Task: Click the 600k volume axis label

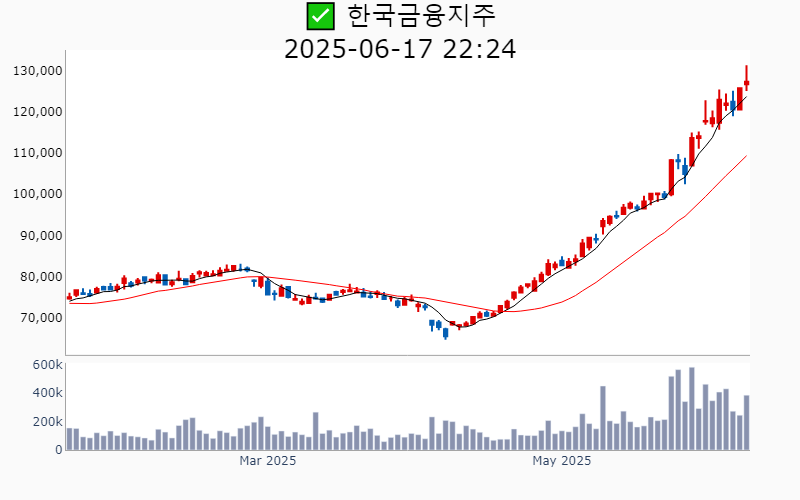Action: [x=47, y=365]
